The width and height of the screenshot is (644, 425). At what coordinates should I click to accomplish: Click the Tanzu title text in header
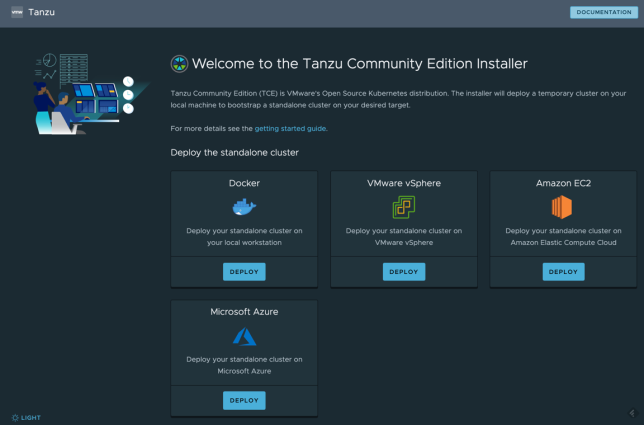pyautogui.click(x=41, y=12)
